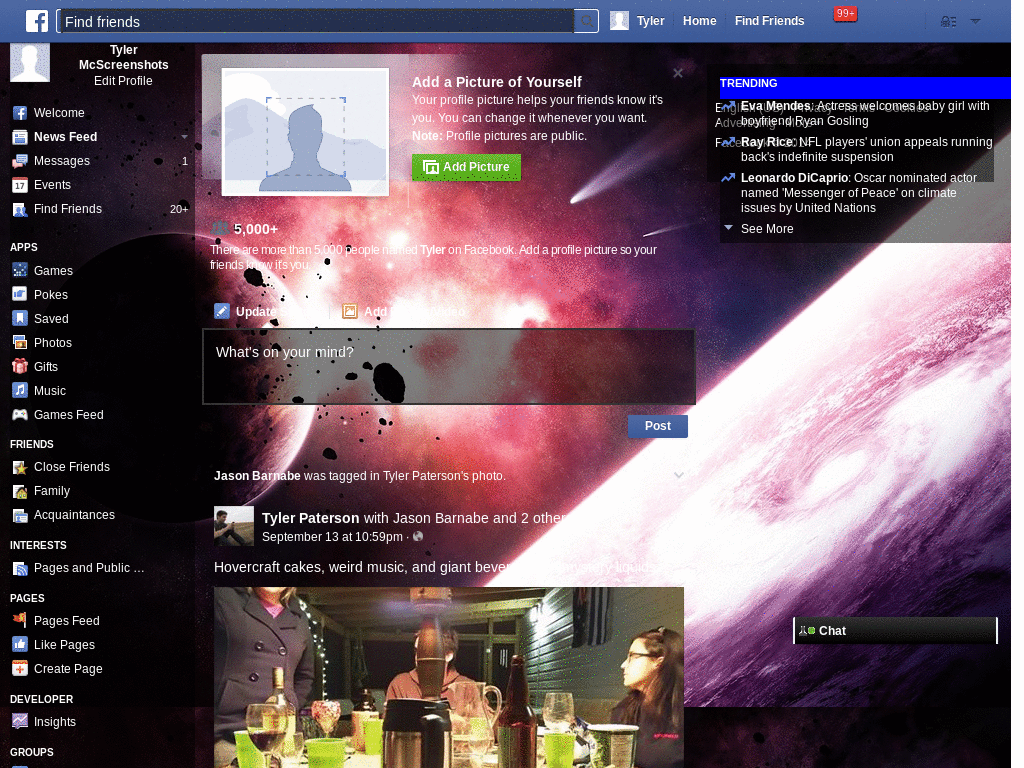The height and width of the screenshot is (768, 1024).
Task: Open the Eva Mendes trending story
Action: (x=865, y=113)
